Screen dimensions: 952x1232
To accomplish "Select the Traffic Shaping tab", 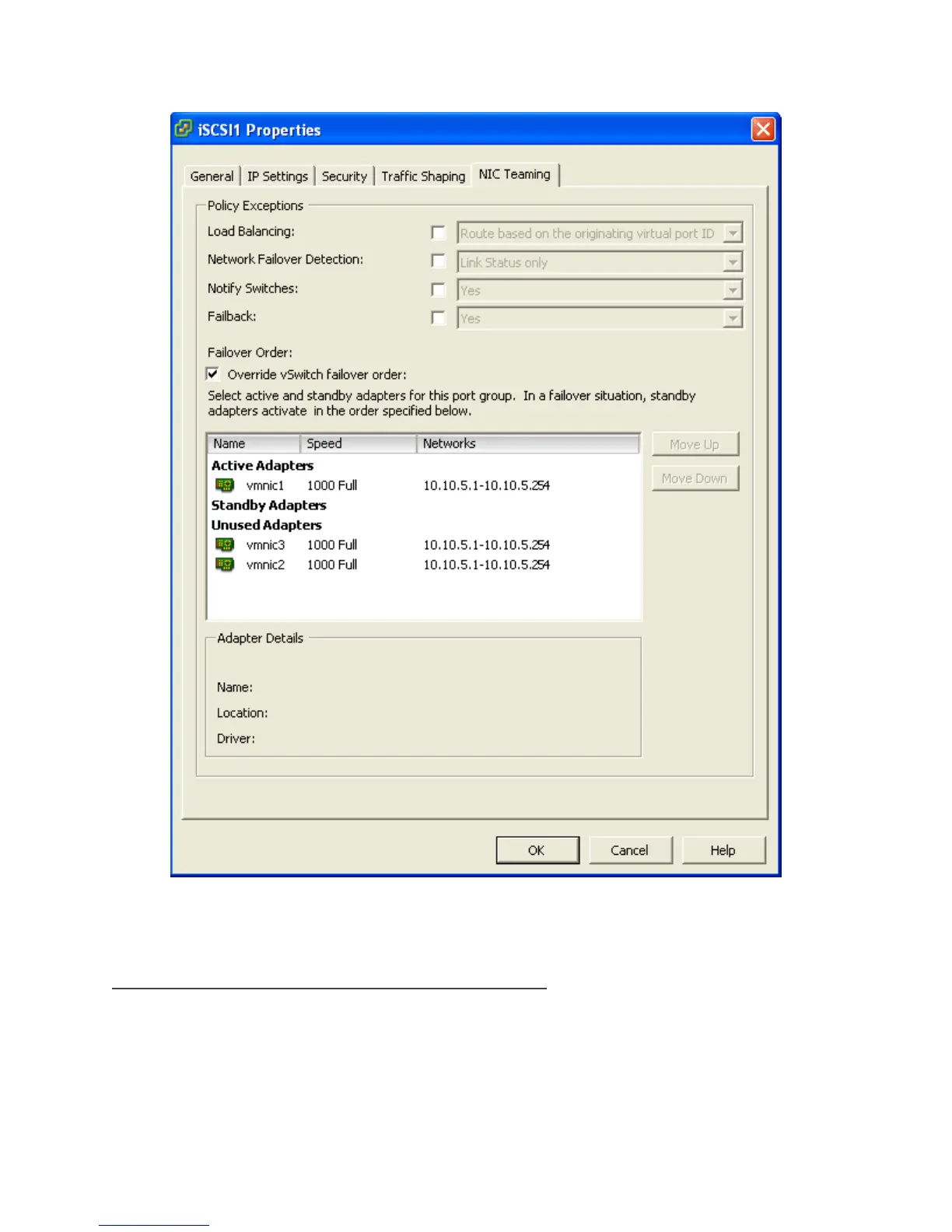I will click(x=423, y=177).
